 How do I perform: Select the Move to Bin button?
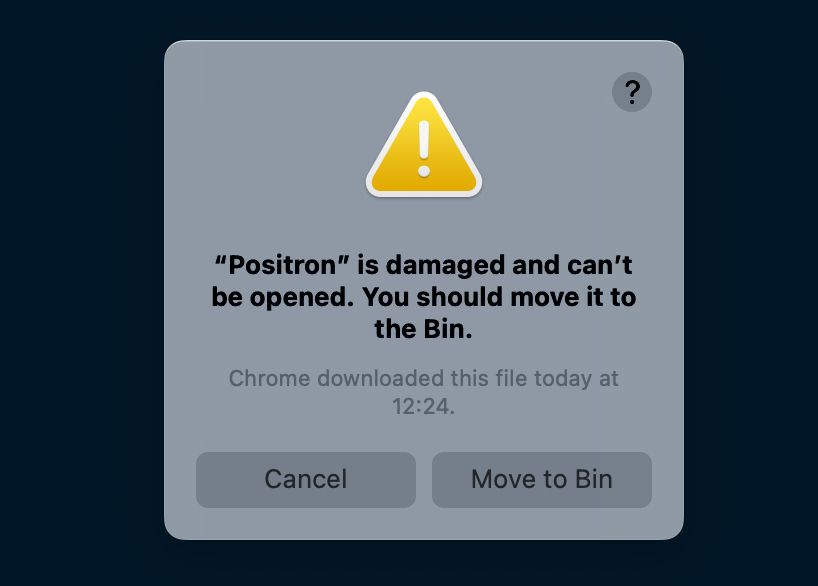[542, 480]
